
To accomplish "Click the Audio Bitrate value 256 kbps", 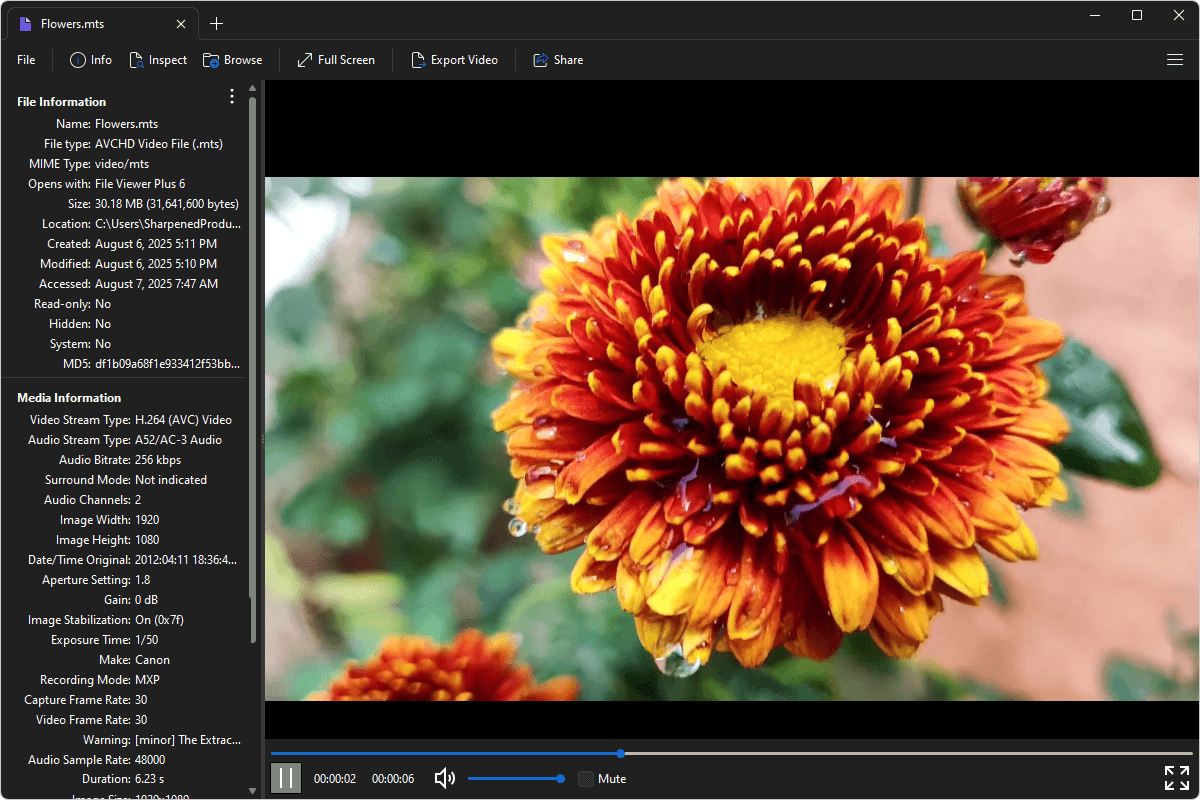I will (158, 460).
